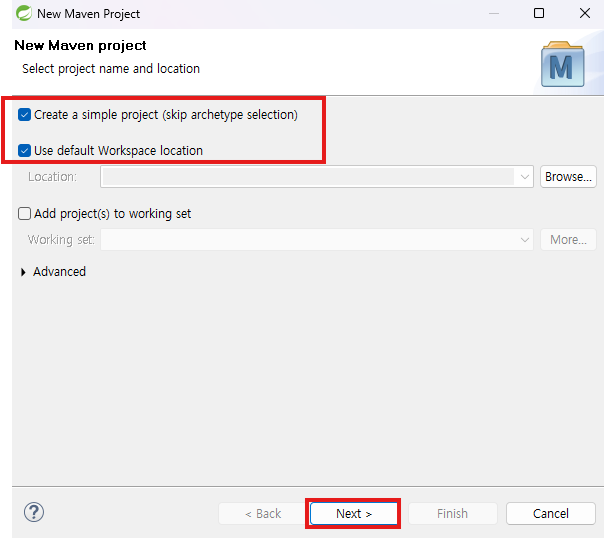Click the Finish button
This screenshot has height=538, width=604.
[x=453, y=513]
